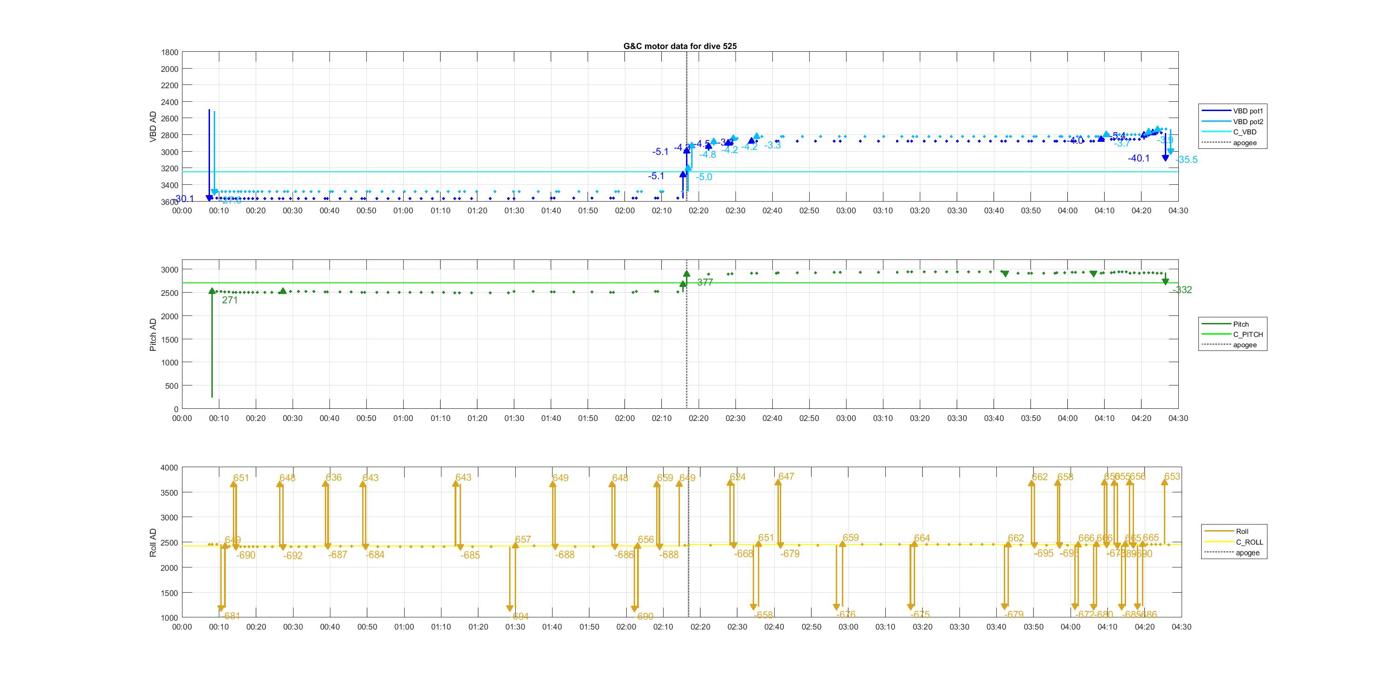Click '01:00' time tick under the Pitch plot
This screenshot has width=1400, height=693.
point(404,418)
